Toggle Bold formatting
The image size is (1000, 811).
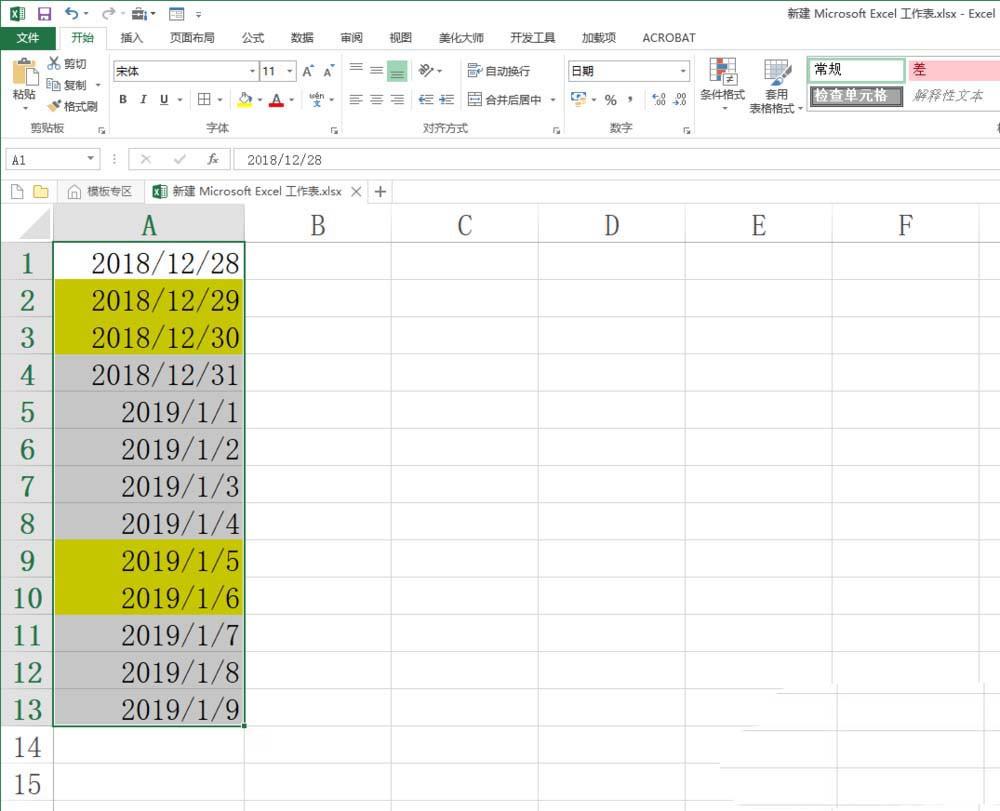click(x=123, y=100)
